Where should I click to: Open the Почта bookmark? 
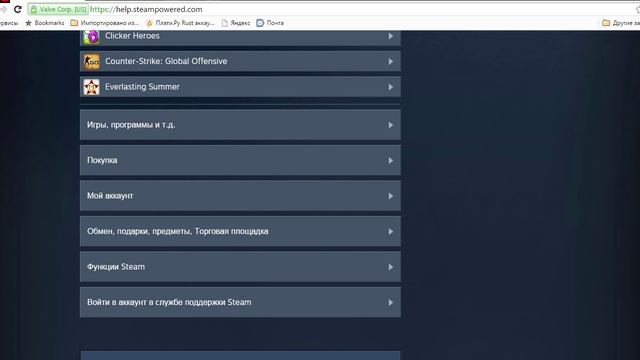(x=270, y=23)
